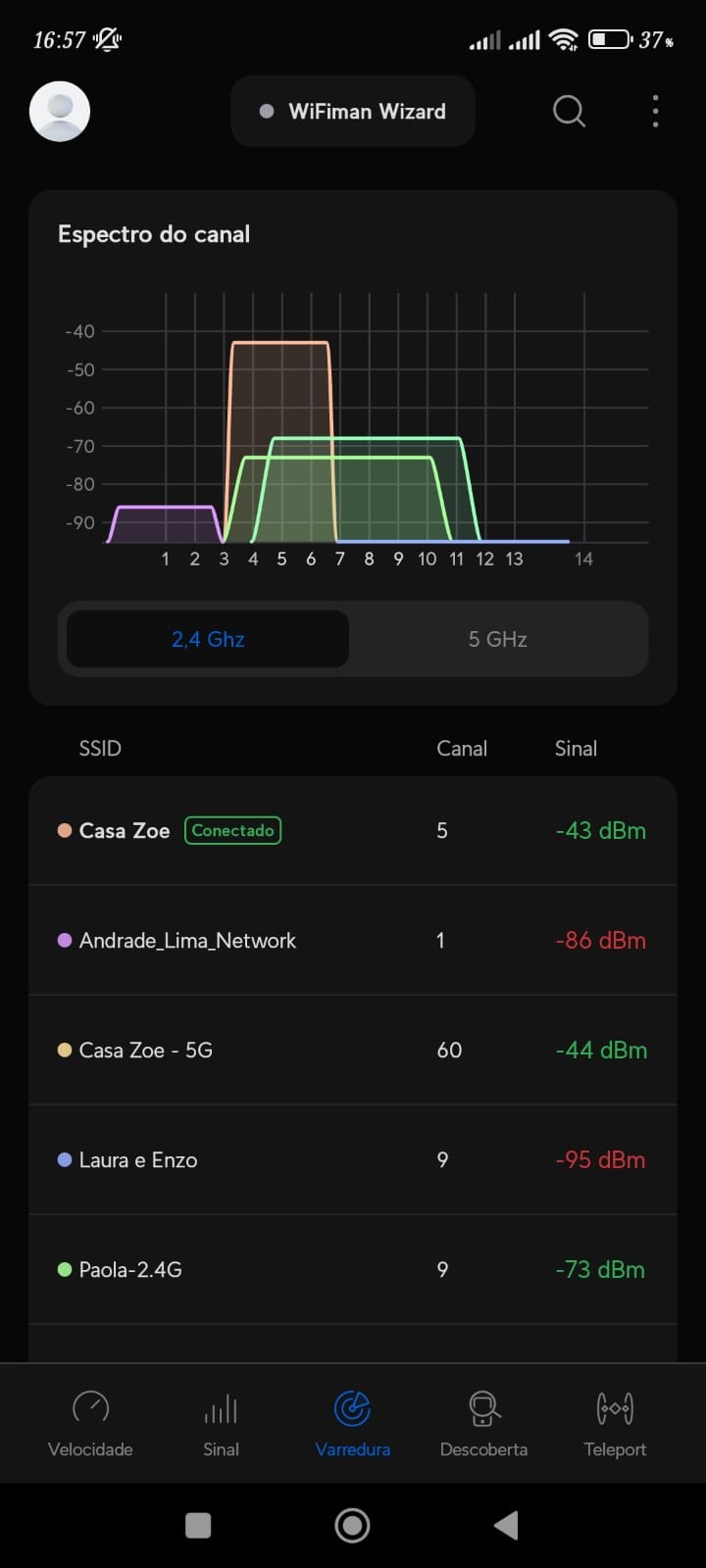Sort networks by Sinal column header
The image size is (706, 1568).
point(576,749)
